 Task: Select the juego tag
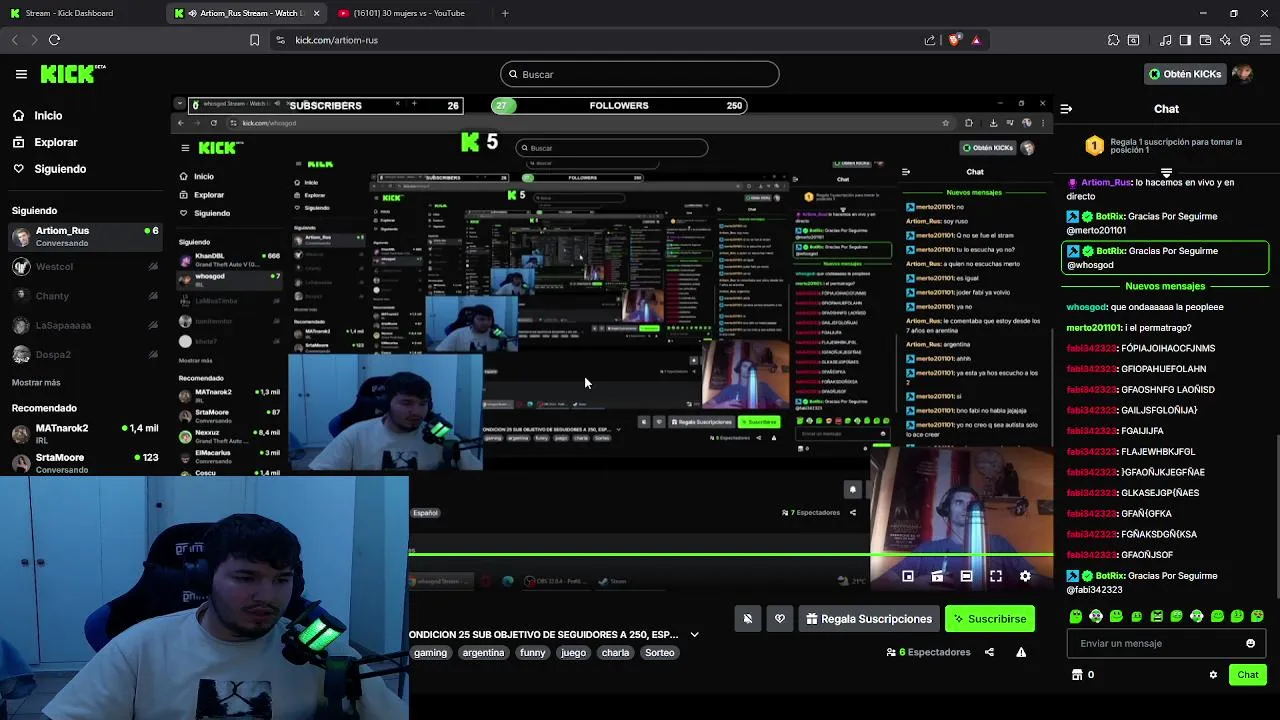[x=574, y=653]
